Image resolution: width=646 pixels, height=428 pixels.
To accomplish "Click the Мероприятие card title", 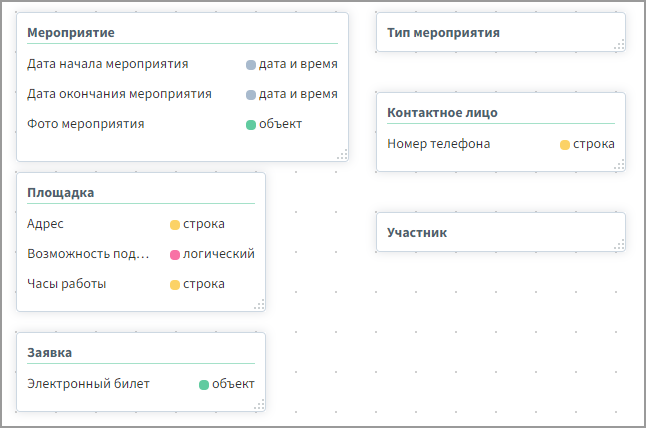I will (71, 33).
